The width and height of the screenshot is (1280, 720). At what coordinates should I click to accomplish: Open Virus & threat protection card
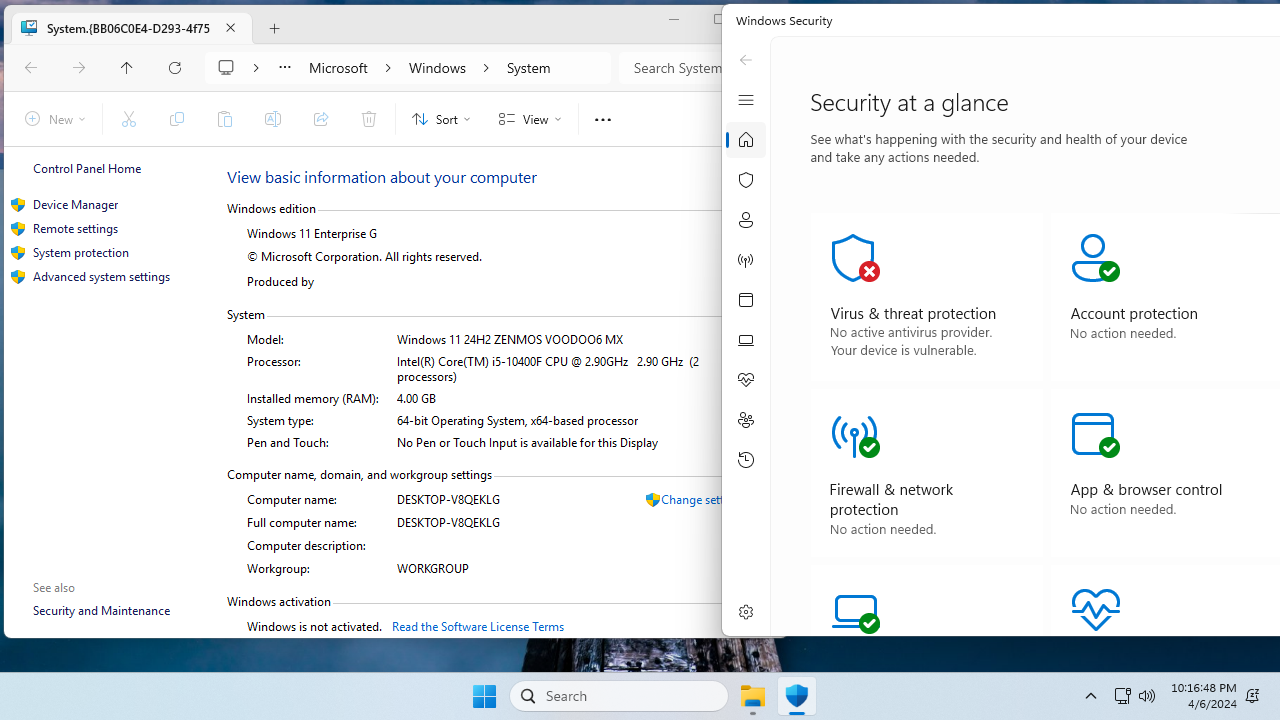click(x=926, y=297)
